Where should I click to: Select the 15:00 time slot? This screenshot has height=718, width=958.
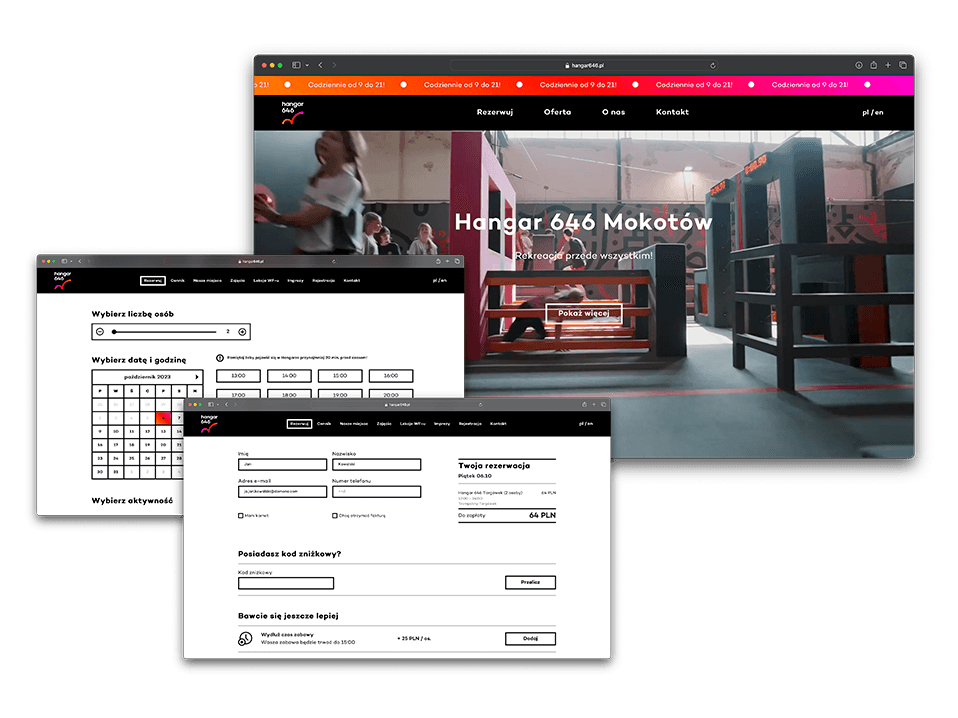click(x=340, y=376)
